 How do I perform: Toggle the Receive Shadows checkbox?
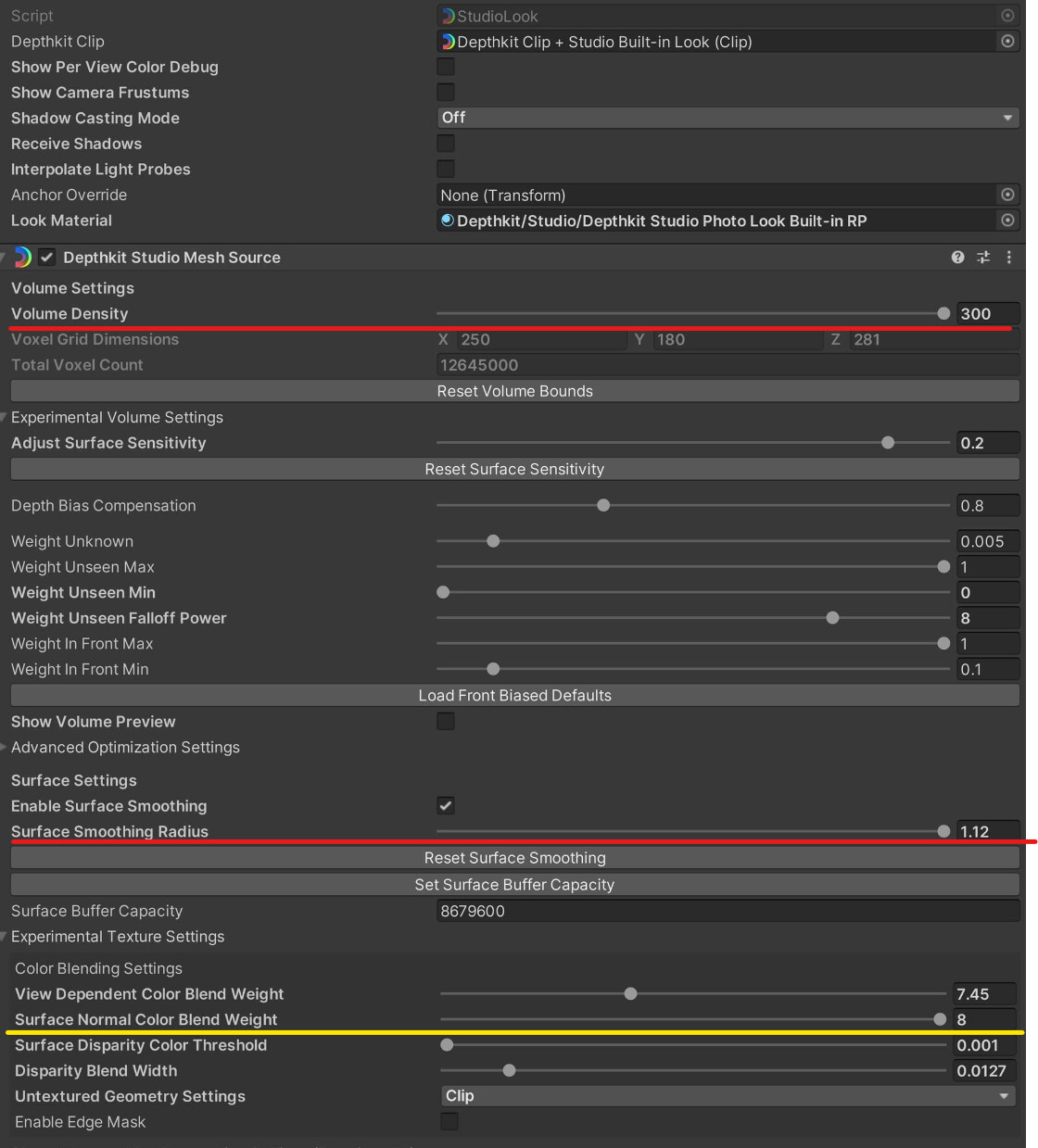point(446,144)
